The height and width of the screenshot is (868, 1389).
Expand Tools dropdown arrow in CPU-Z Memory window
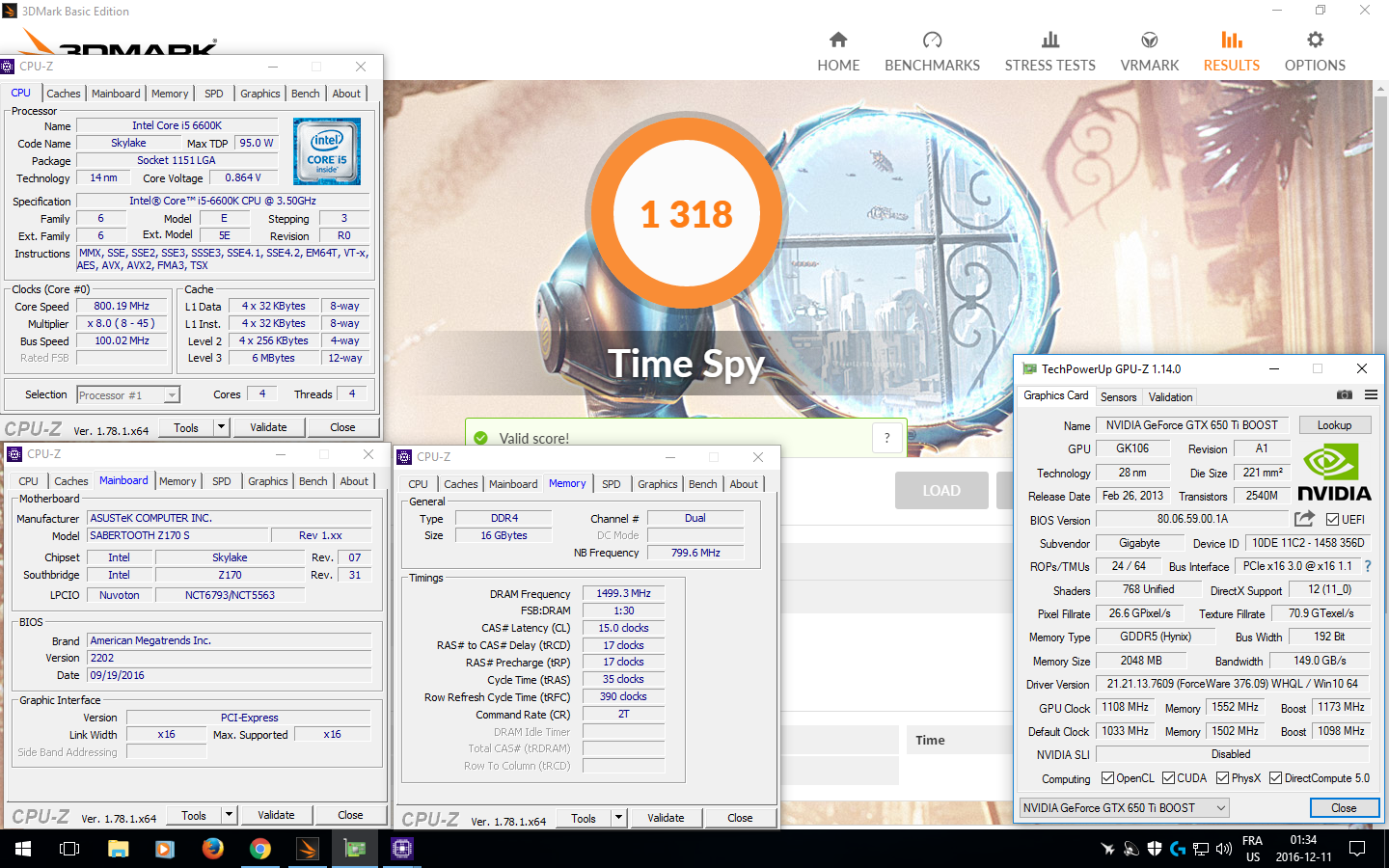[x=618, y=818]
